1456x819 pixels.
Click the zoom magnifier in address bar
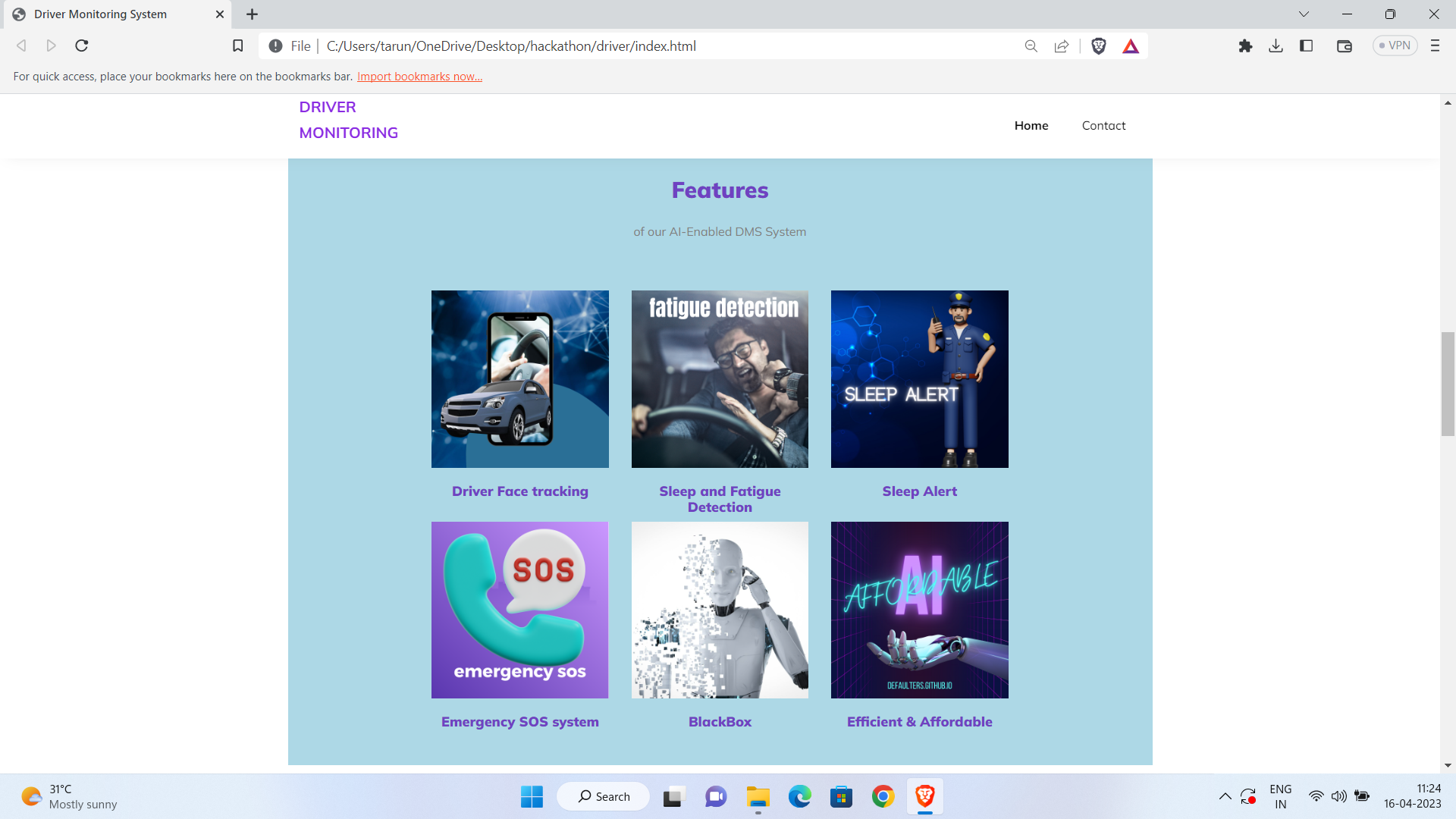pyautogui.click(x=1031, y=46)
